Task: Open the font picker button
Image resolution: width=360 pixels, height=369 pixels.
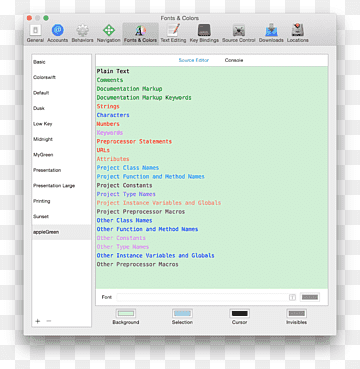Action: tap(292, 297)
